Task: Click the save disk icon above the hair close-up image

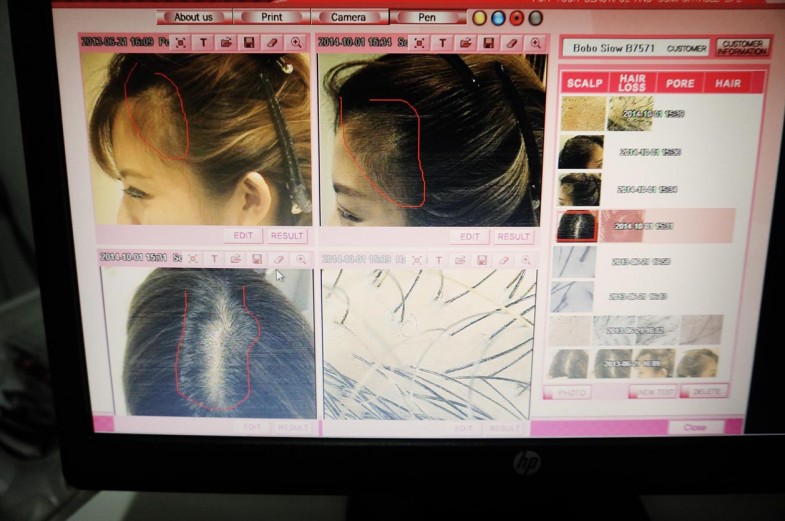Action: click(x=482, y=260)
